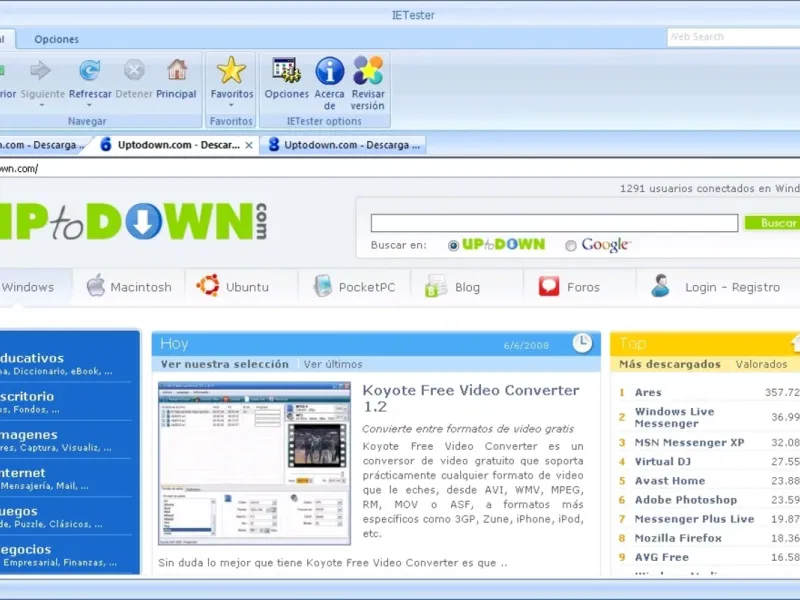Open MSN Messenger XP link
Image resolution: width=800 pixels, height=600 pixels.
[x=689, y=442]
